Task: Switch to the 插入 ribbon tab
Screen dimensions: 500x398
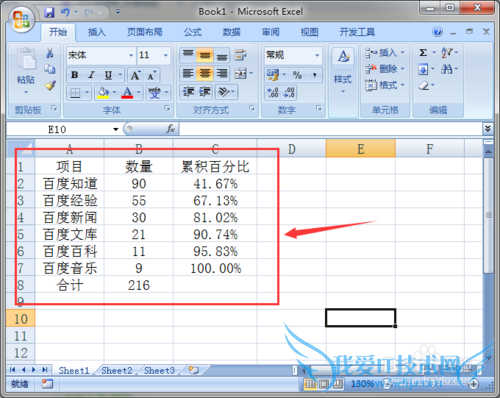Action: pyautogui.click(x=97, y=32)
